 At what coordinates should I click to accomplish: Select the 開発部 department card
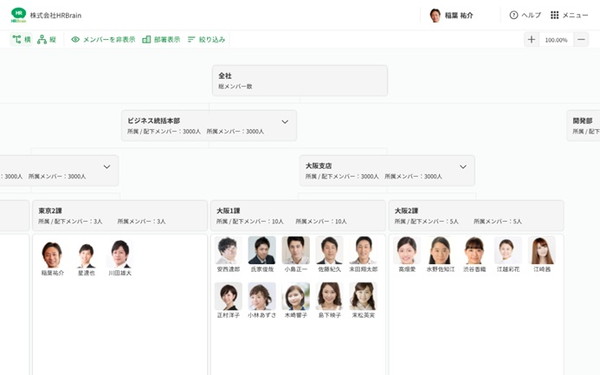tap(583, 126)
